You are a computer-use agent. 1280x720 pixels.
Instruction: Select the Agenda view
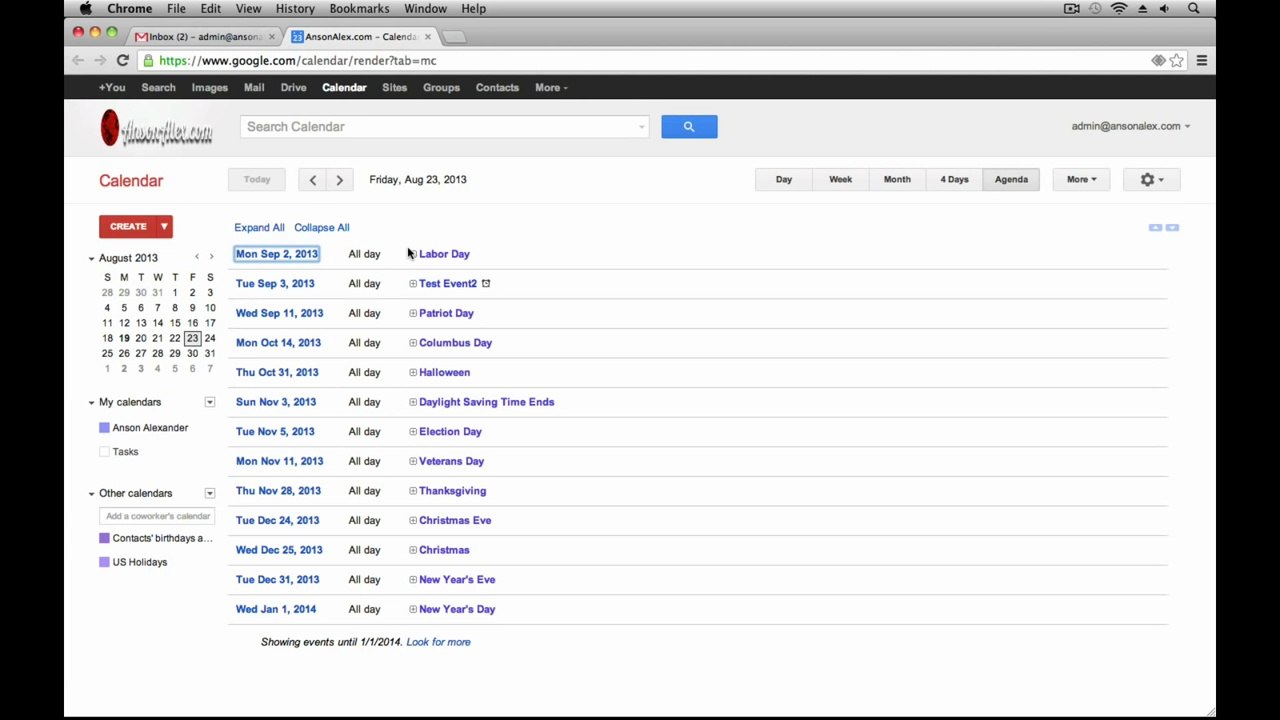tap(1011, 180)
